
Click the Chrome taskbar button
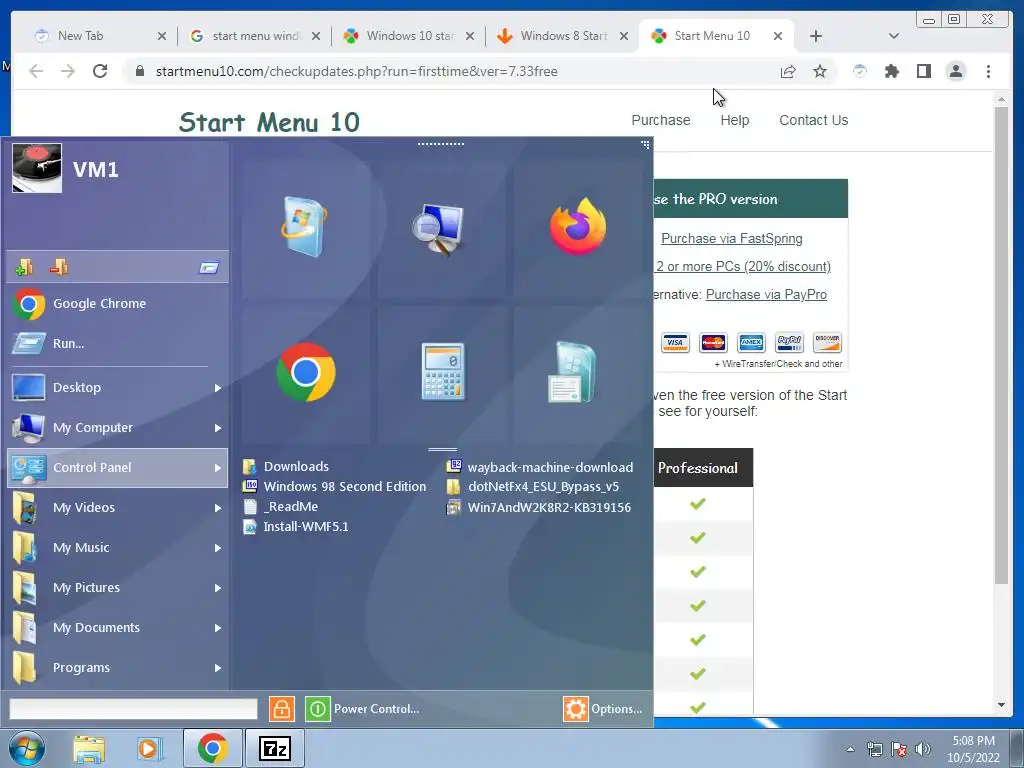[x=213, y=748]
